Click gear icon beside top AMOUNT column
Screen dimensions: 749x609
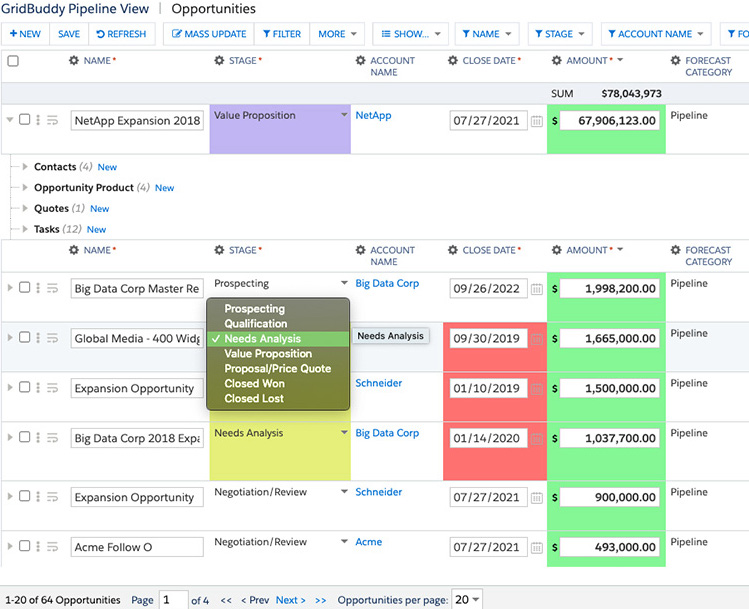[x=556, y=61]
